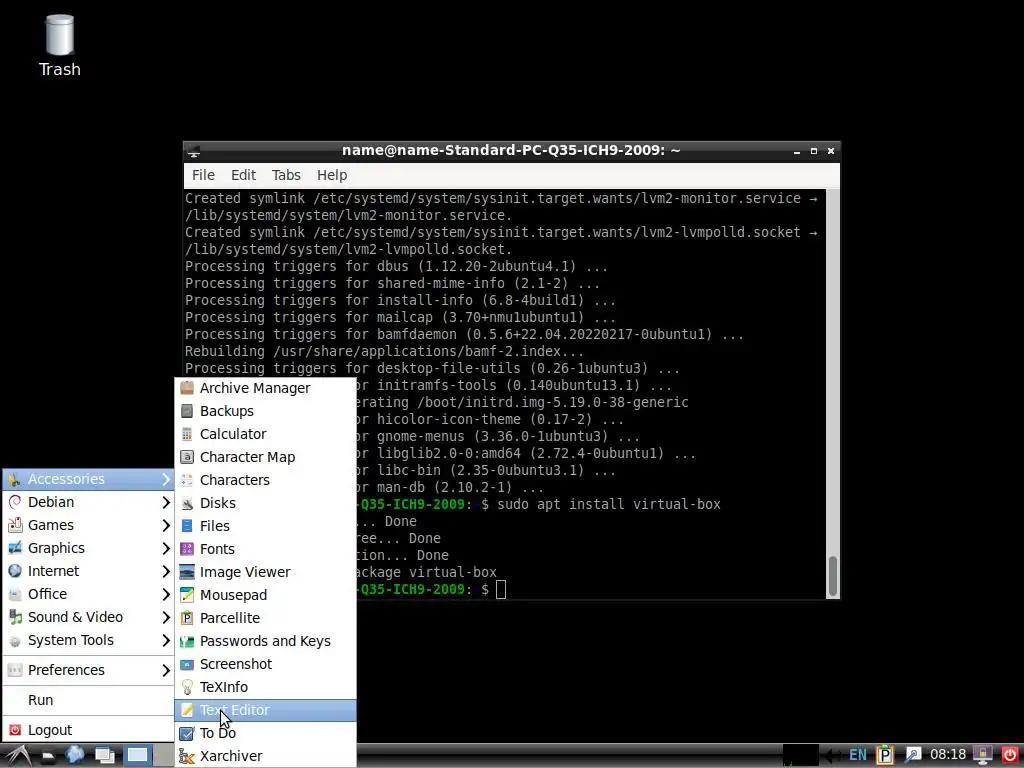
Task: Expand the Accessories category
Action: [x=88, y=479]
